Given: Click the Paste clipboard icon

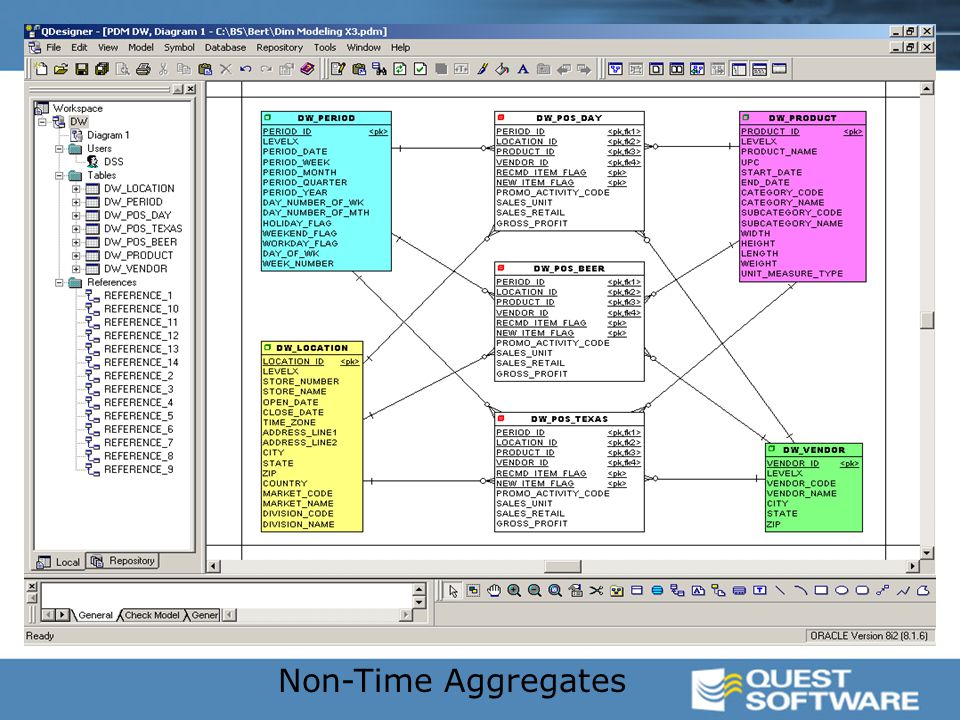Looking at the screenshot, I should (x=205, y=69).
